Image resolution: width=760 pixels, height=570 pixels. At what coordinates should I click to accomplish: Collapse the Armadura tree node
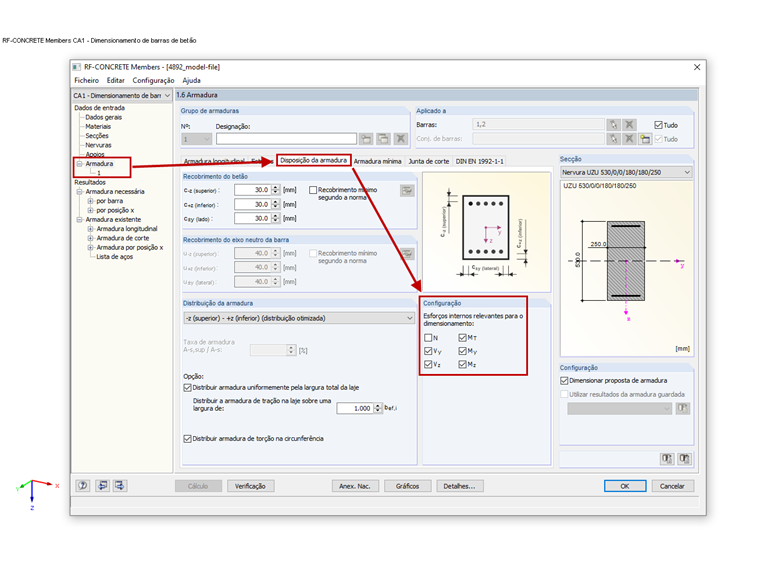pyautogui.click(x=79, y=164)
